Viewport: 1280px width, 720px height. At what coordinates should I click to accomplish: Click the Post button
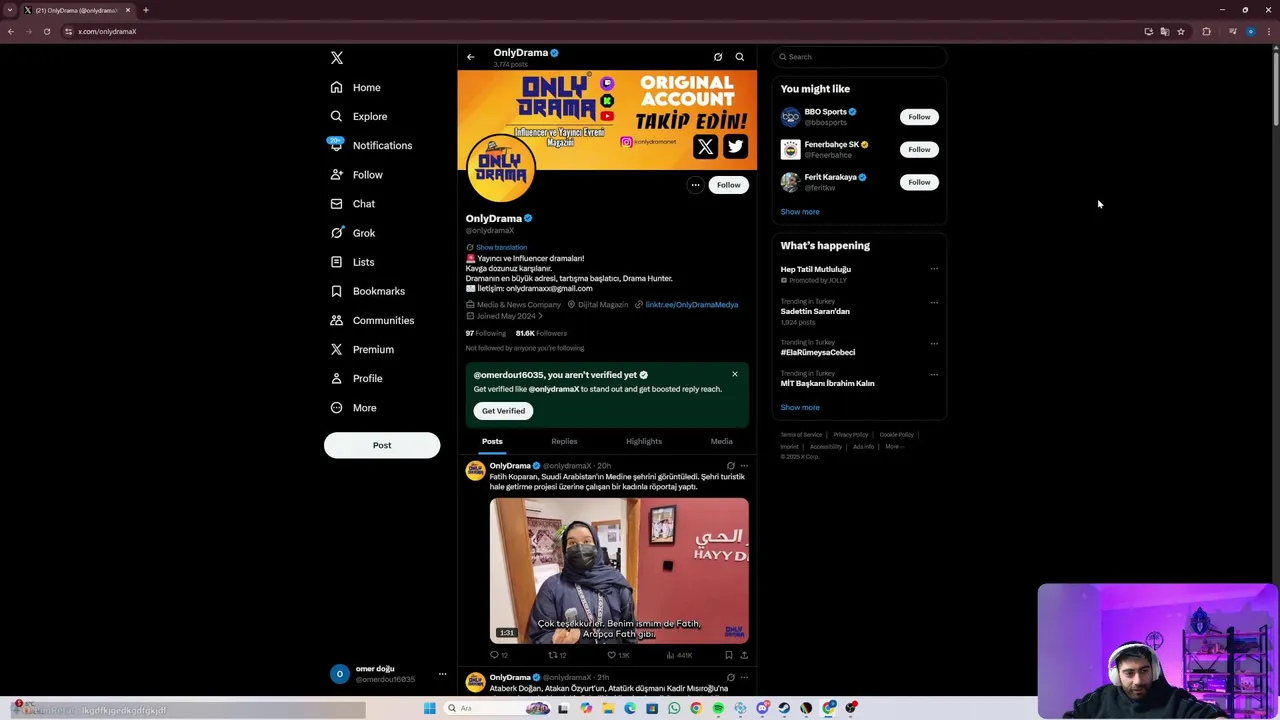[x=382, y=445]
